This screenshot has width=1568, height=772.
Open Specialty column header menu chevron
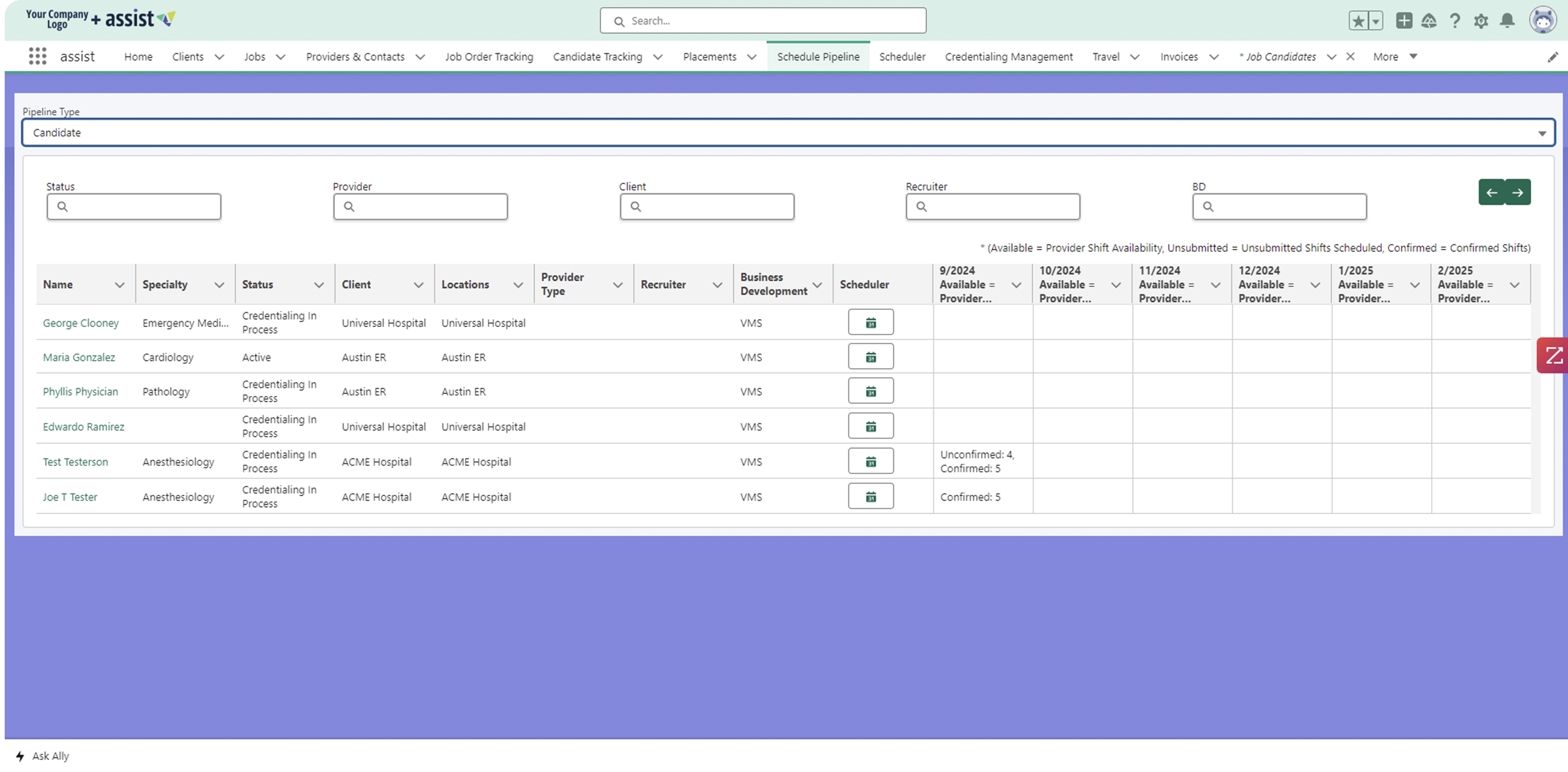[219, 285]
